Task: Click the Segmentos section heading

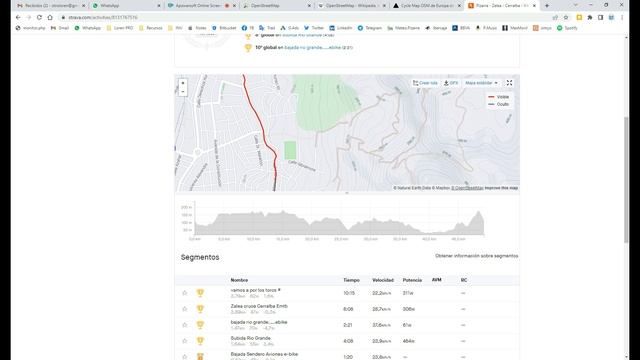Action: 200,257
